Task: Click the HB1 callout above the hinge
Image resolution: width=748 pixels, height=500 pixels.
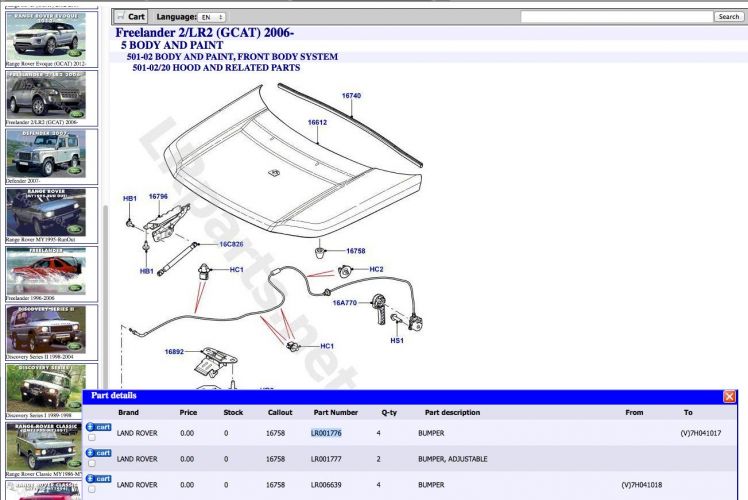Action: [x=130, y=199]
